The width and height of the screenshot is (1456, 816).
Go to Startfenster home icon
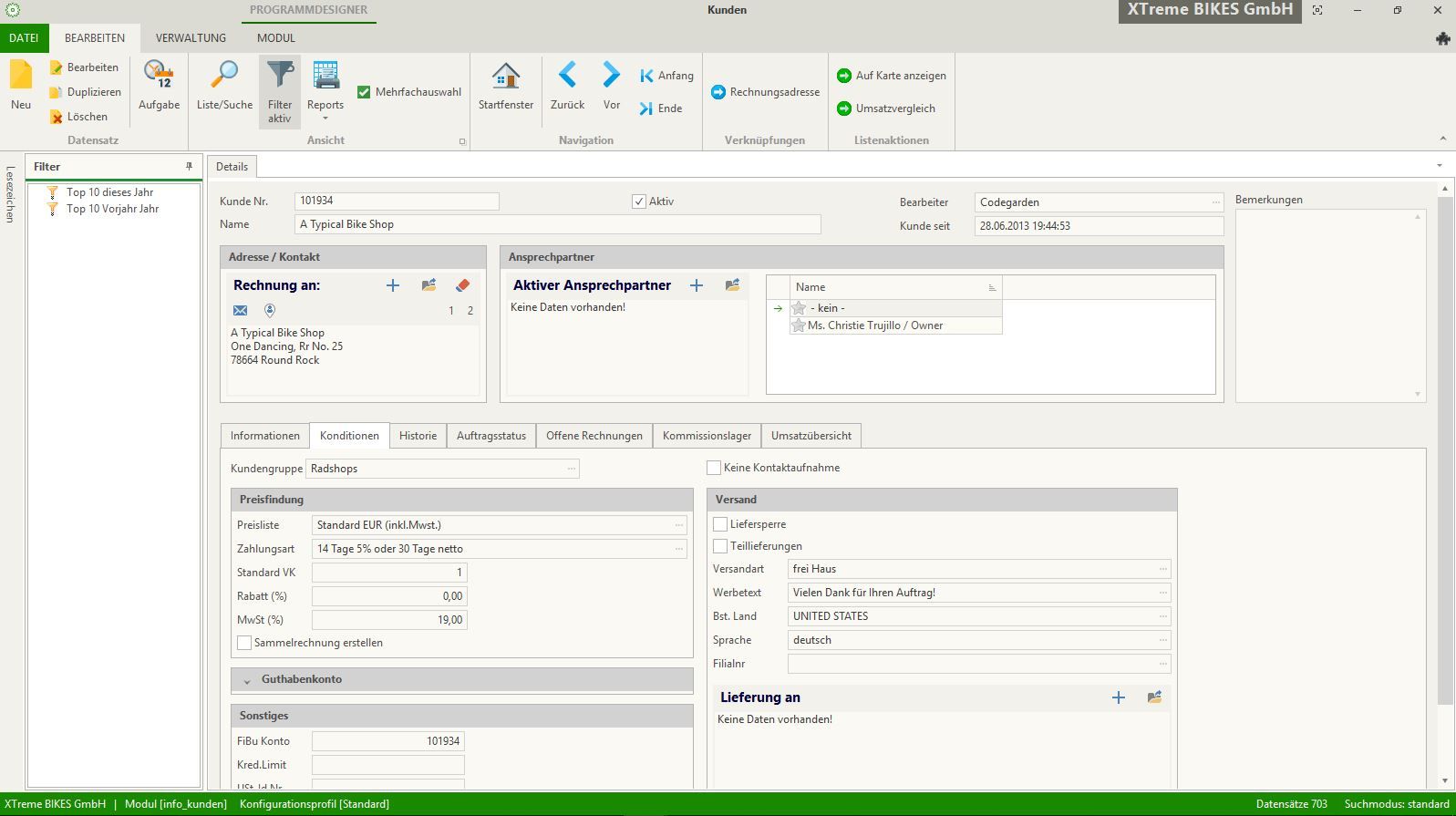[505, 77]
